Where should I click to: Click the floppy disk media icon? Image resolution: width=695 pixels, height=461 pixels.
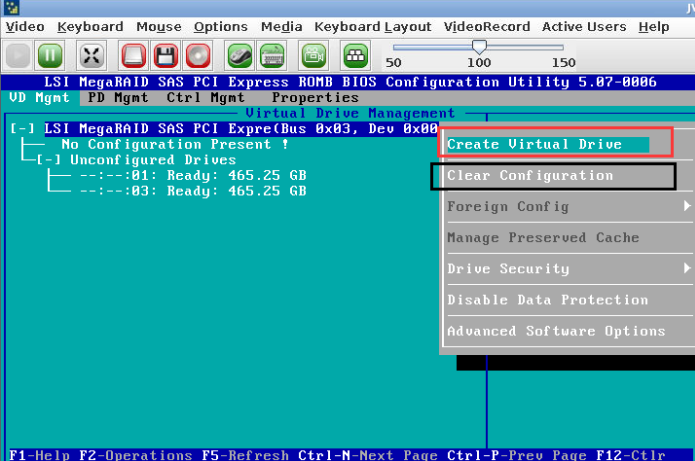tap(166, 55)
